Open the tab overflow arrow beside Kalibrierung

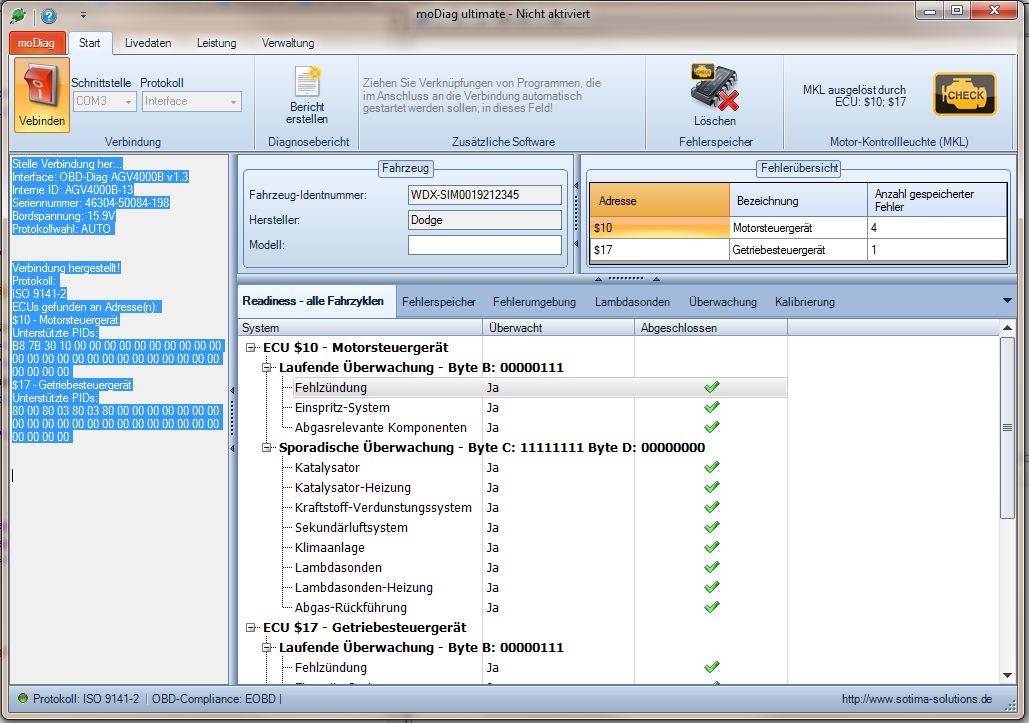(1007, 300)
